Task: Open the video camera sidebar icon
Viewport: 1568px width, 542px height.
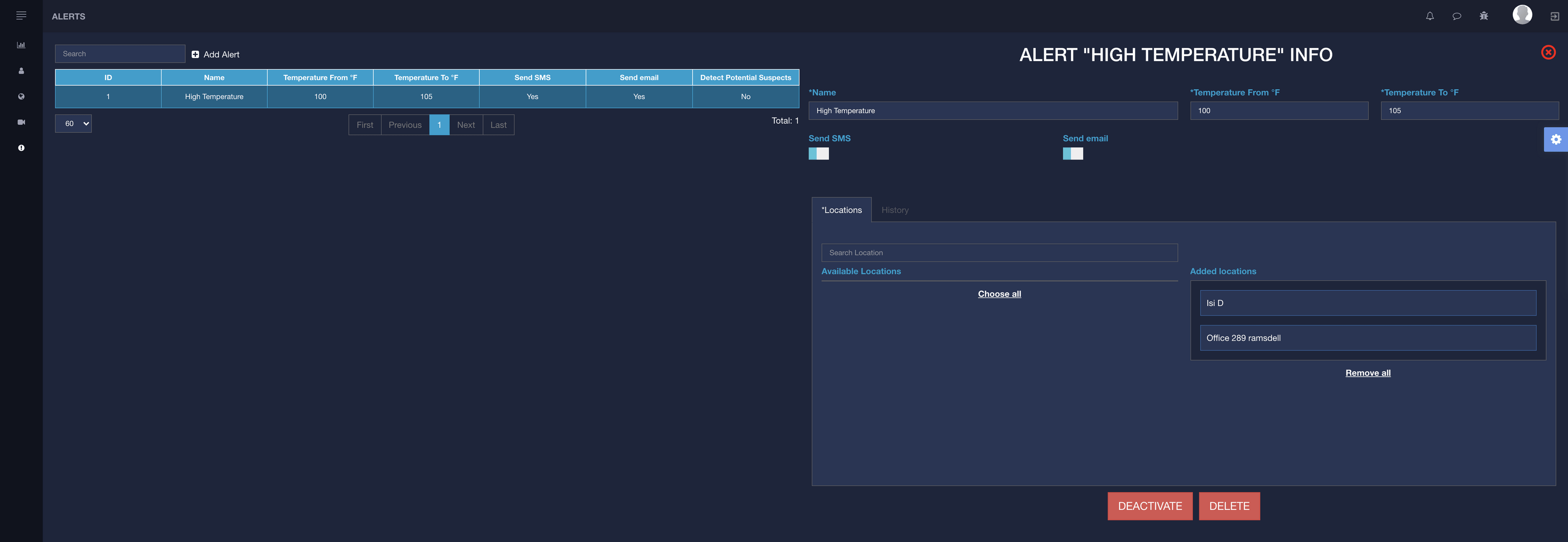Action: coord(21,122)
